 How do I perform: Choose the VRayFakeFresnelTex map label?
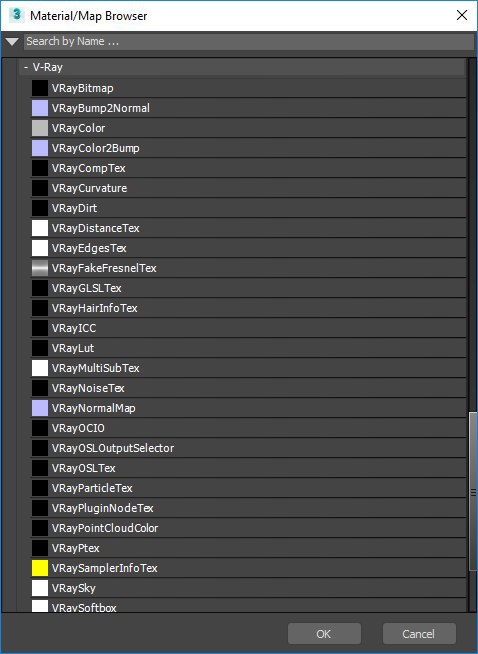coord(104,268)
